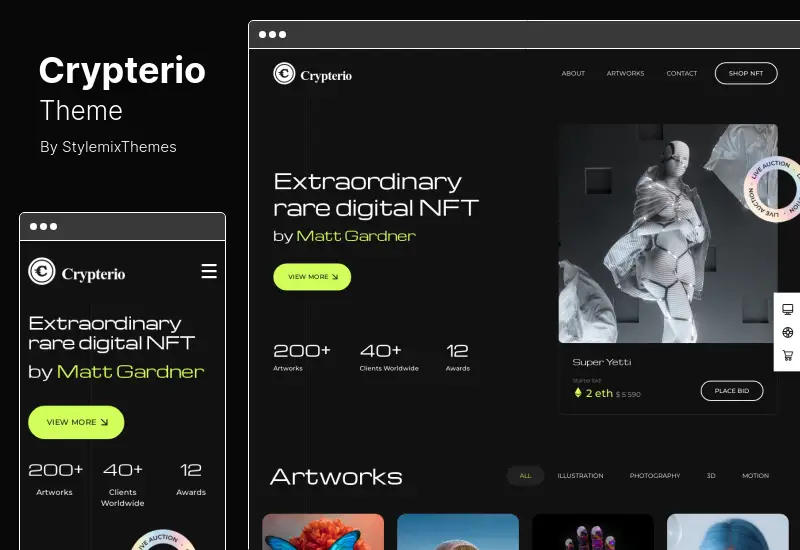Open the support lifebuoy icon in side panel
This screenshot has height=550, width=800.
[788, 333]
